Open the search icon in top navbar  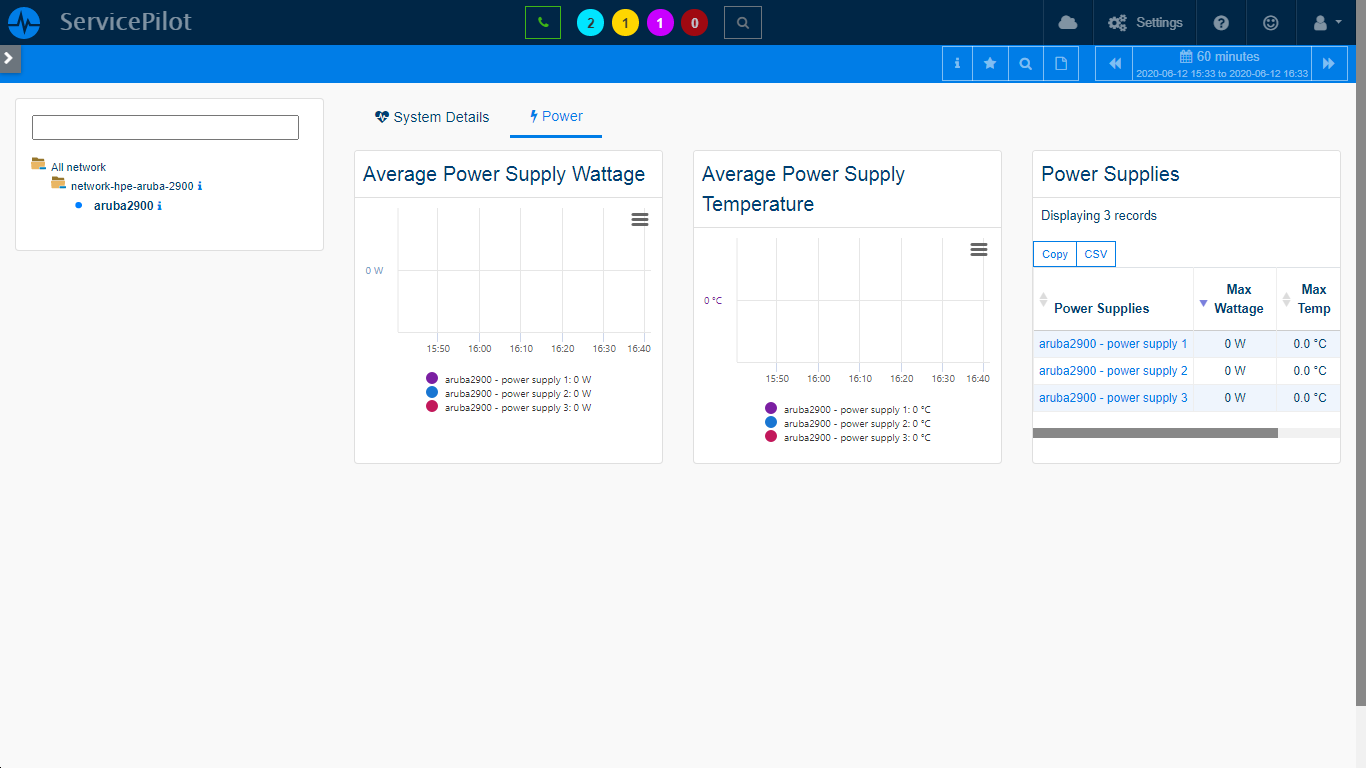[x=742, y=22]
